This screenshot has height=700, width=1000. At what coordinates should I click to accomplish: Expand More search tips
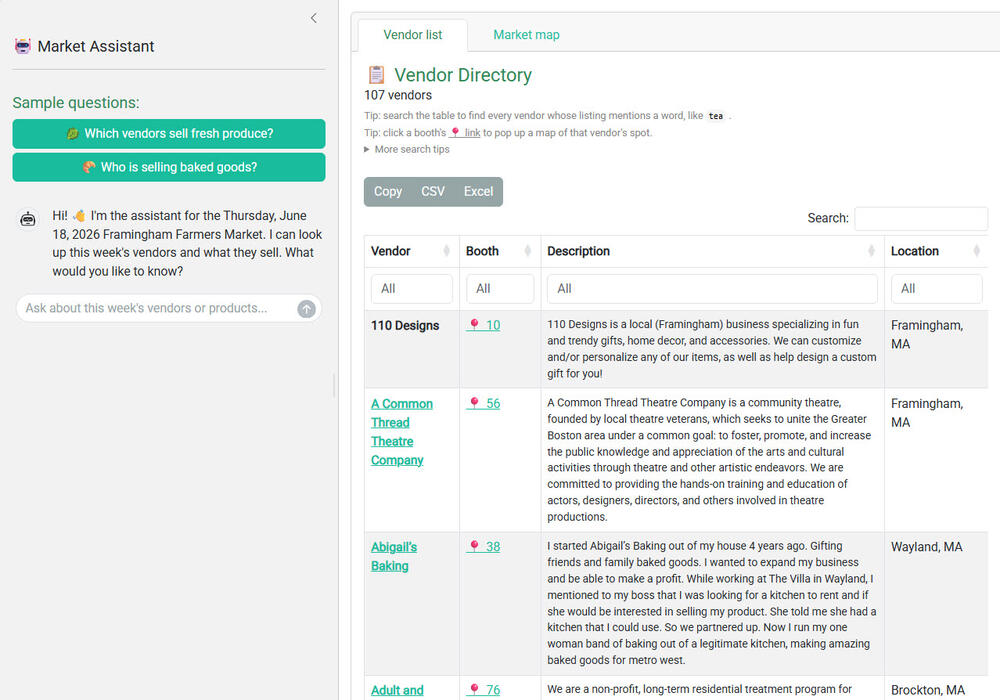point(407,149)
